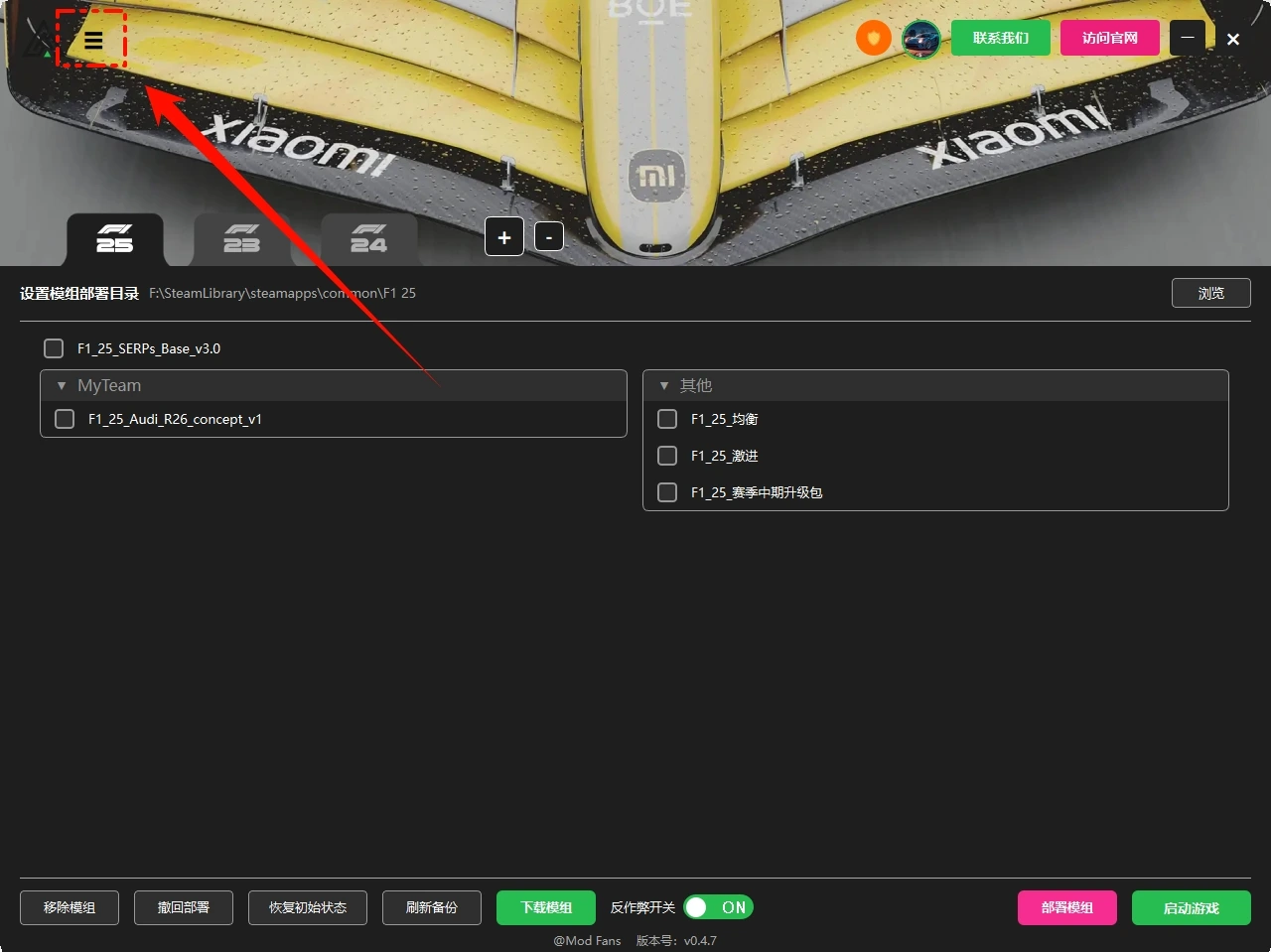This screenshot has width=1271, height=952.
Task: Click the triangle app logo
Action: (38, 42)
